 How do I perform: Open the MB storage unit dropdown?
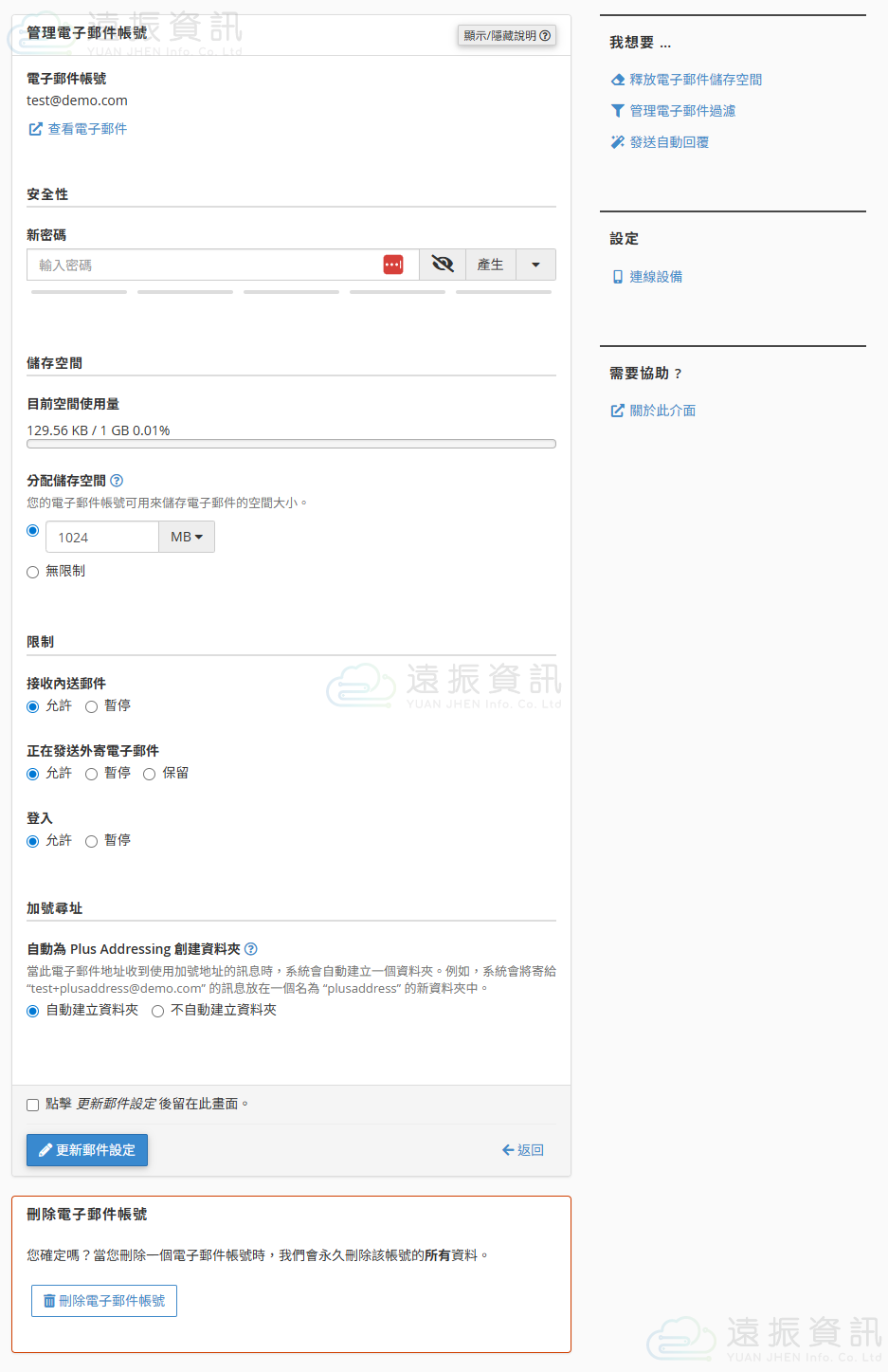pyautogui.click(x=187, y=537)
